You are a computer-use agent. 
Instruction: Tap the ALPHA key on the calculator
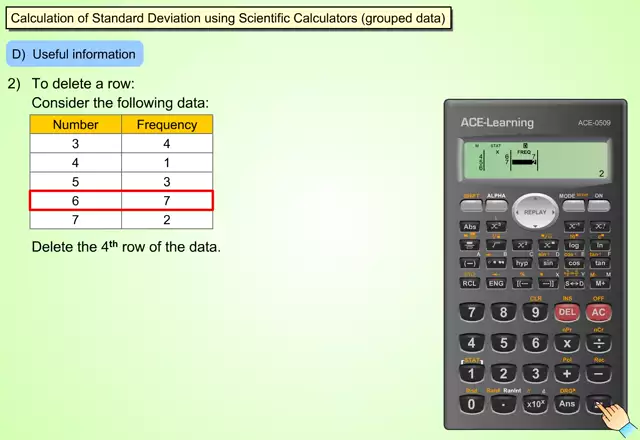point(496,205)
